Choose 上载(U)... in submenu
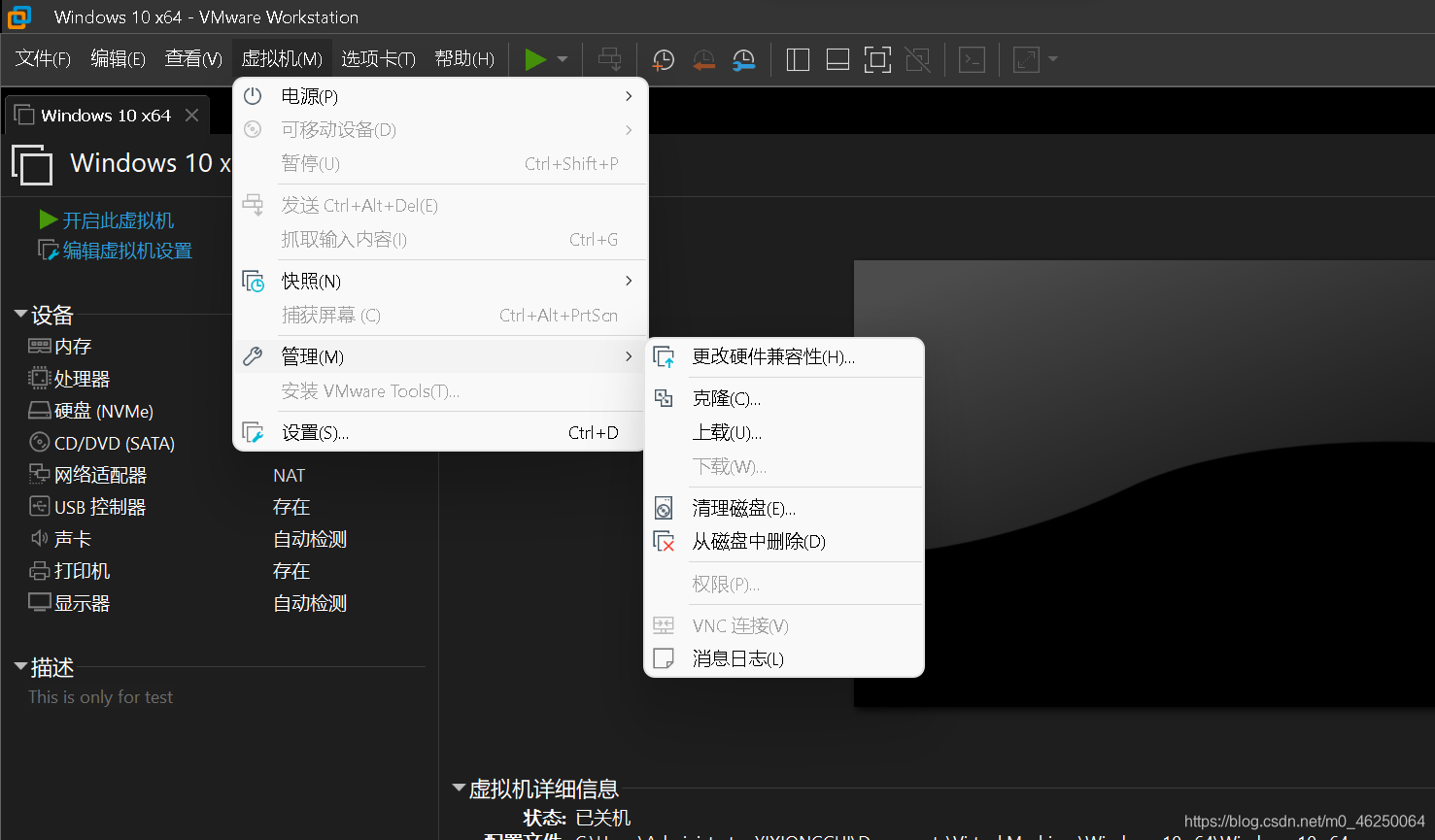 coord(784,432)
